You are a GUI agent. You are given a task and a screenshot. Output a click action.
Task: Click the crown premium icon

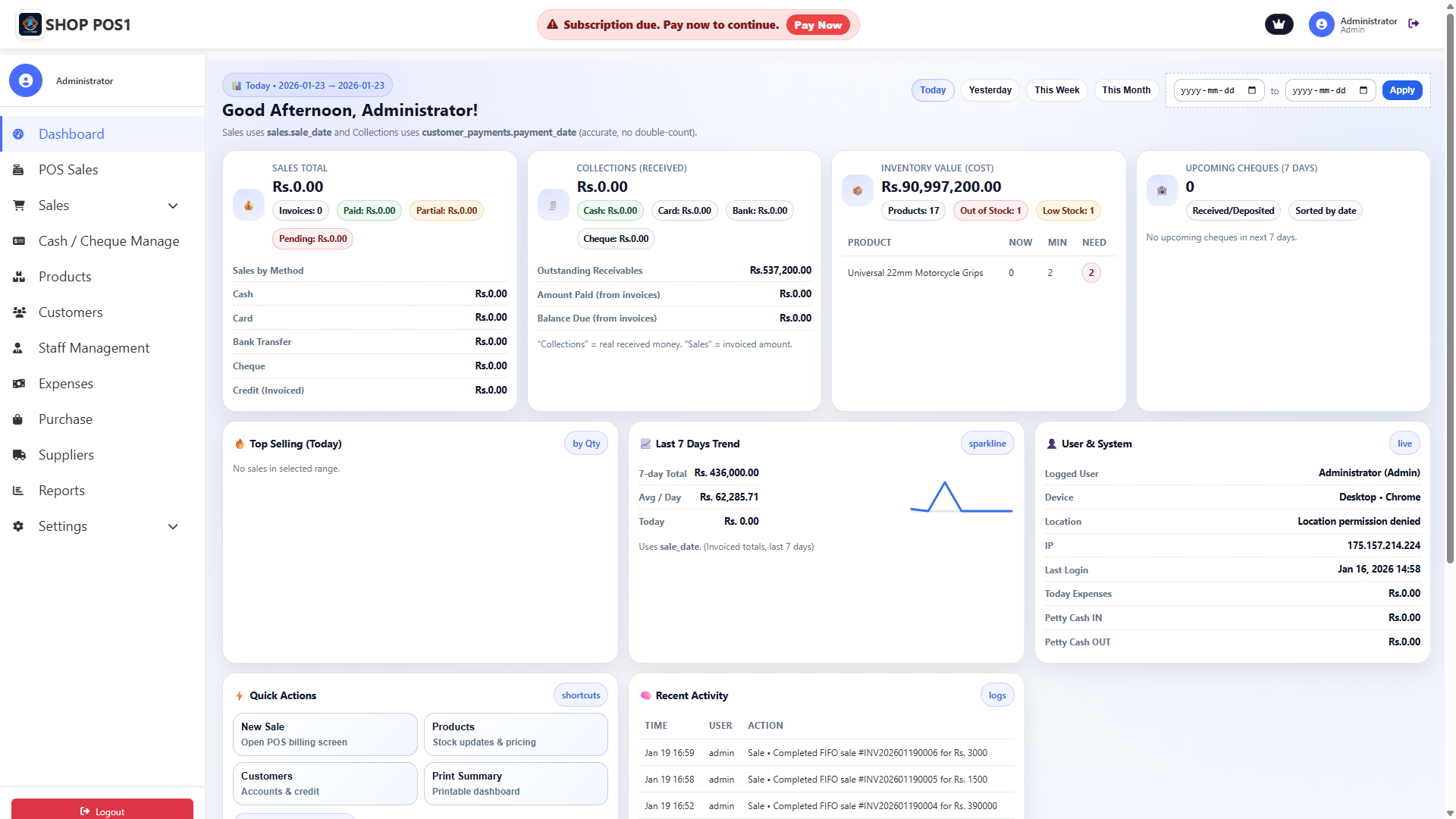(x=1279, y=24)
